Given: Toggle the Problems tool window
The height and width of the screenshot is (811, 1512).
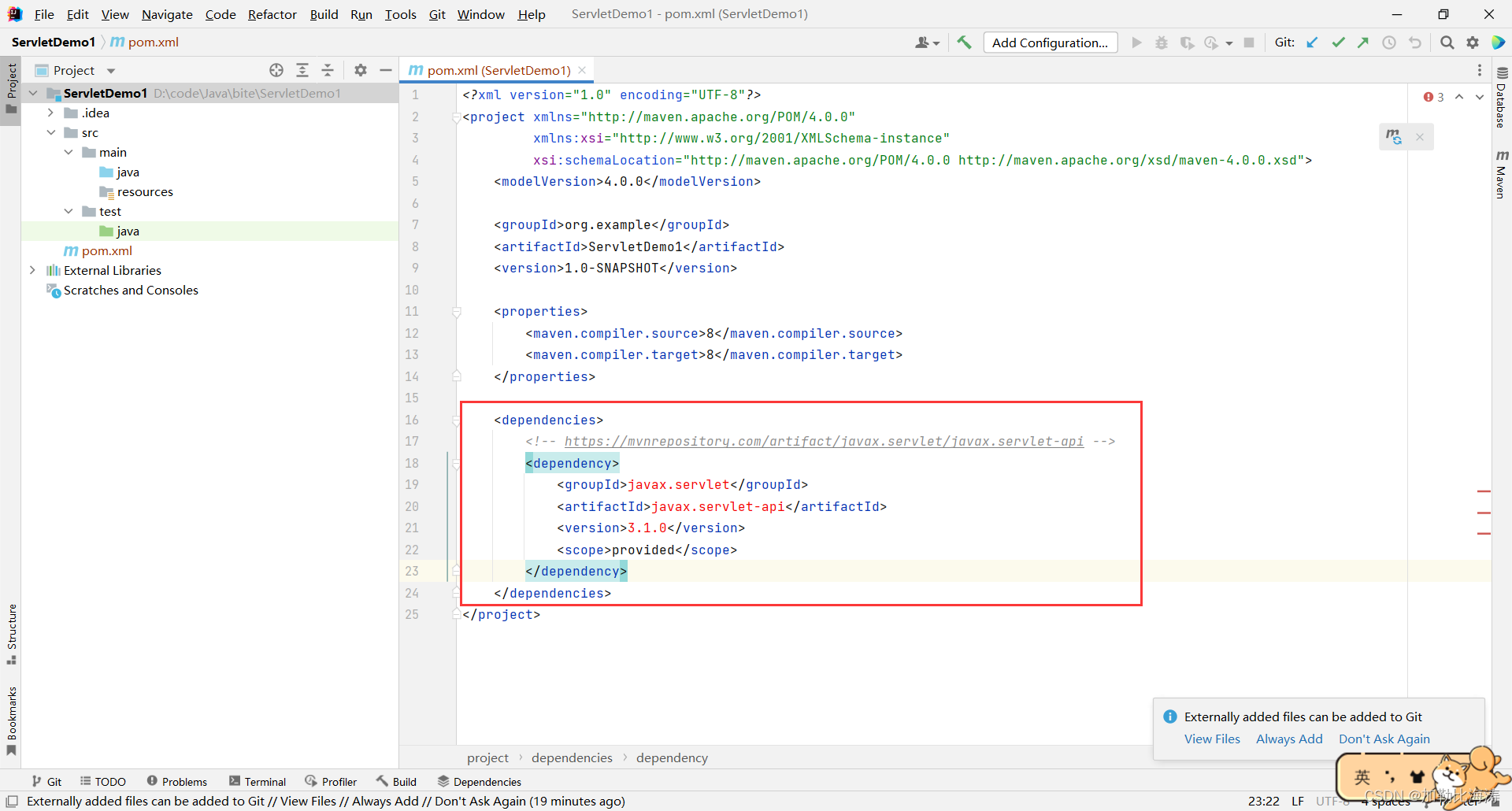Looking at the screenshot, I should click(184, 781).
